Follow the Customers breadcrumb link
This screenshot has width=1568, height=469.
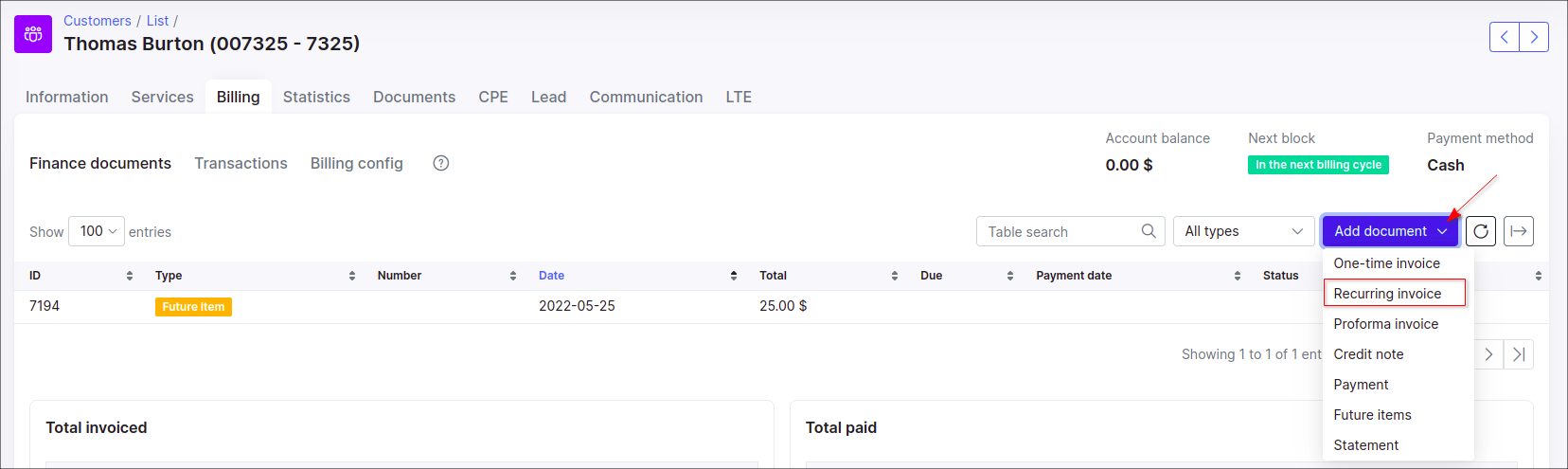pyautogui.click(x=97, y=21)
